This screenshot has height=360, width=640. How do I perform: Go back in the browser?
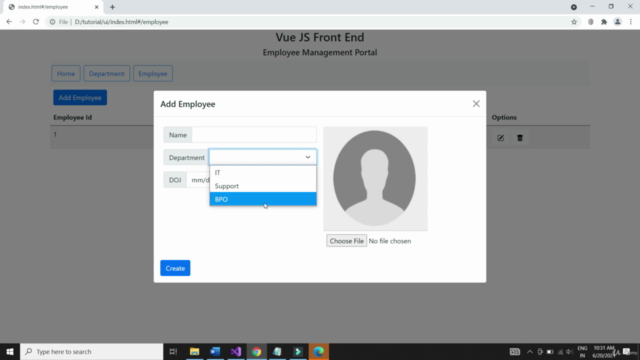9,22
